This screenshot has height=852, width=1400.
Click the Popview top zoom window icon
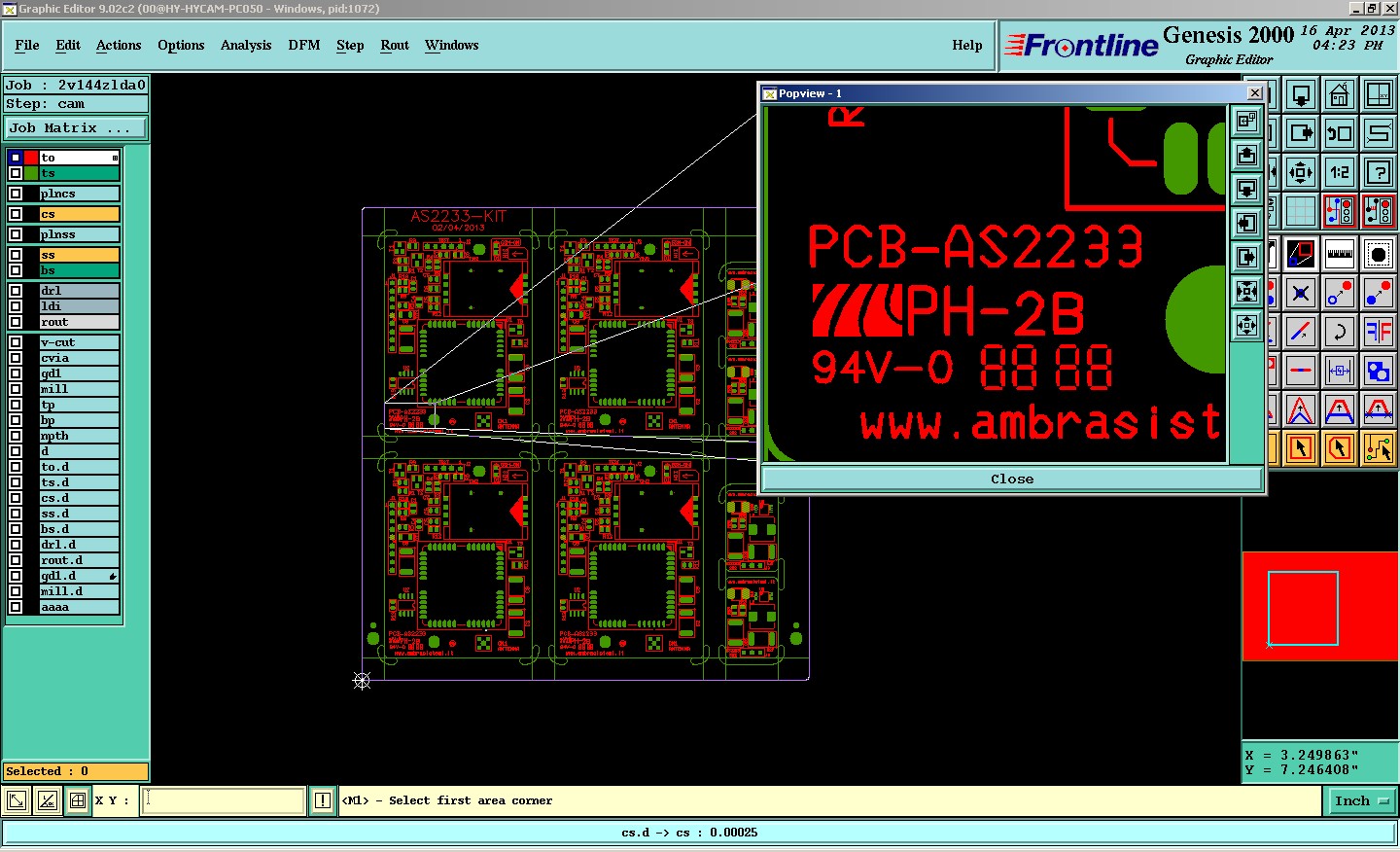pos(1246,121)
